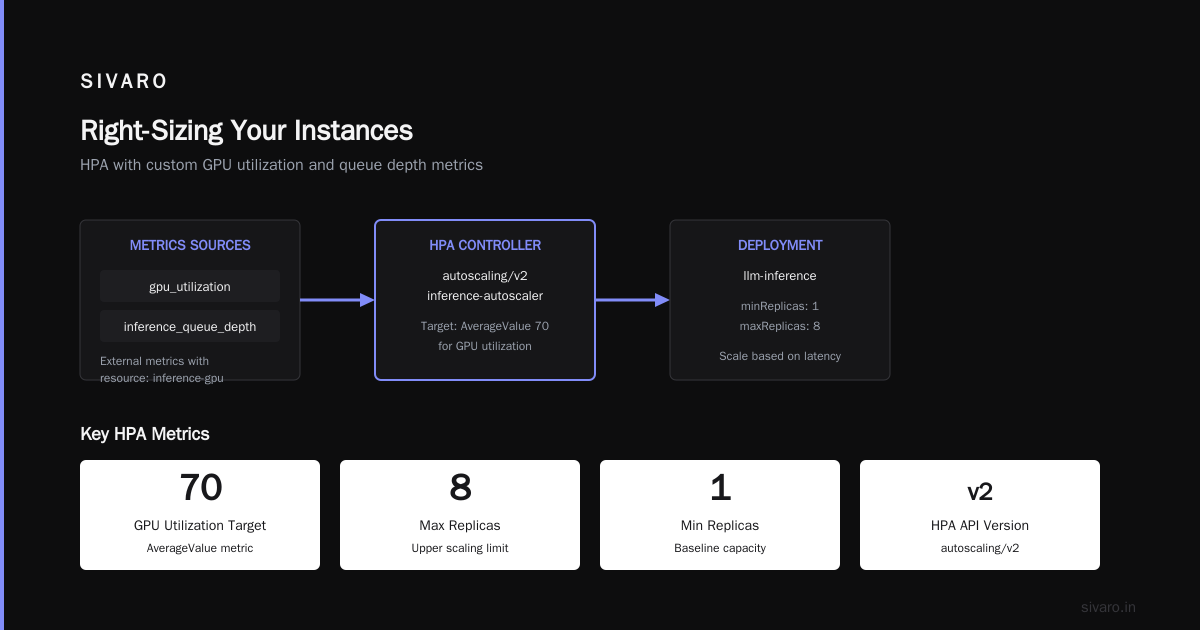
Task: Click the large 70 metric value
Action: pyautogui.click(x=200, y=488)
